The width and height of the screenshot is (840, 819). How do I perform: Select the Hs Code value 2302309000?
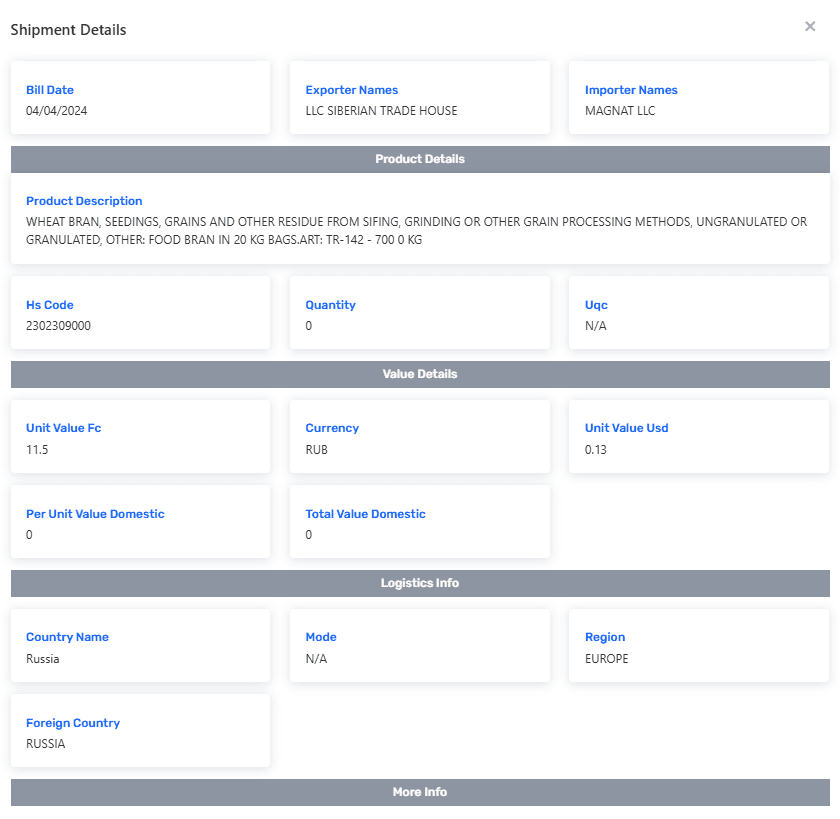pyautogui.click(x=58, y=326)
